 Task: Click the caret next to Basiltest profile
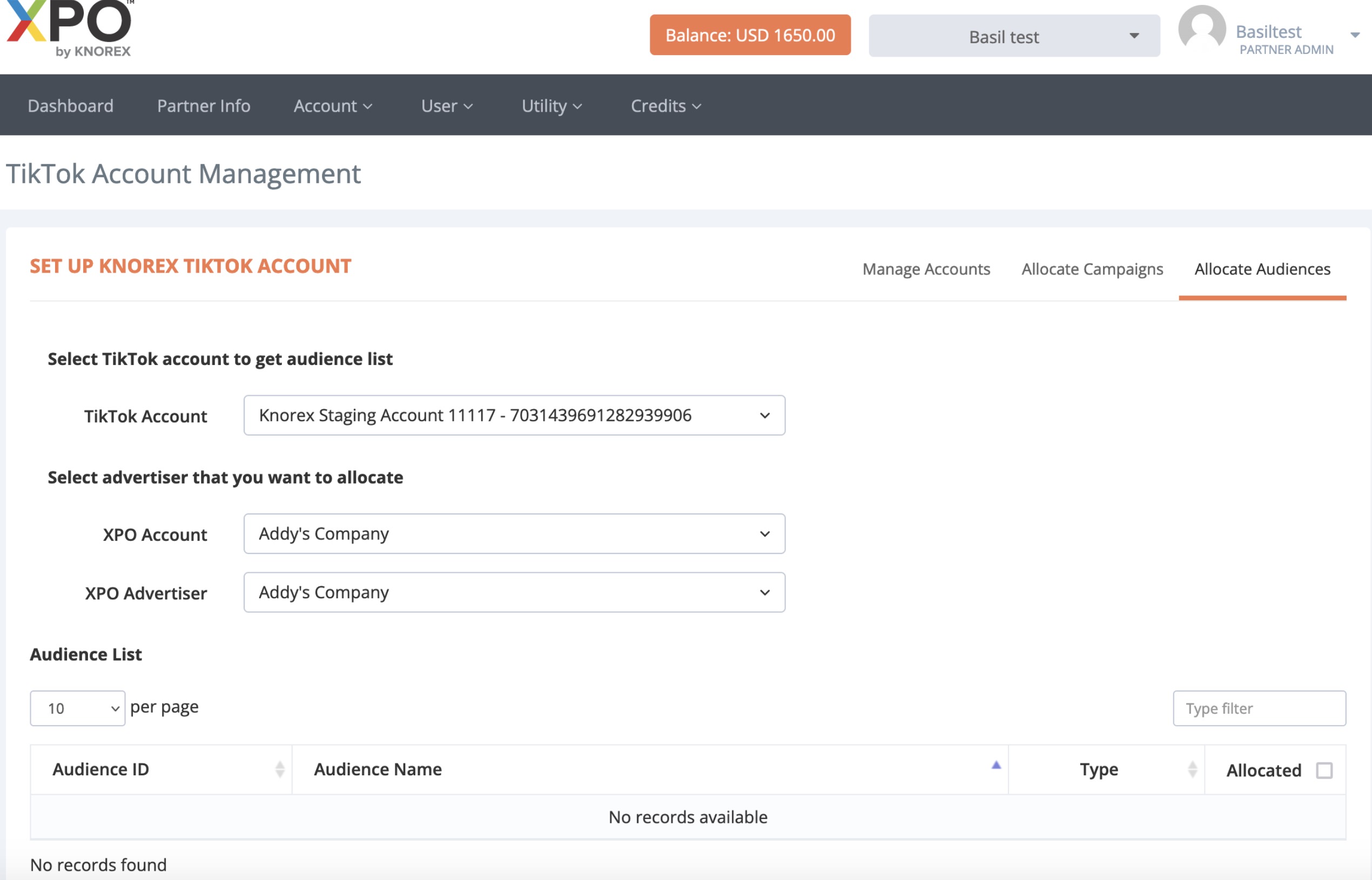coord(1354,36)
